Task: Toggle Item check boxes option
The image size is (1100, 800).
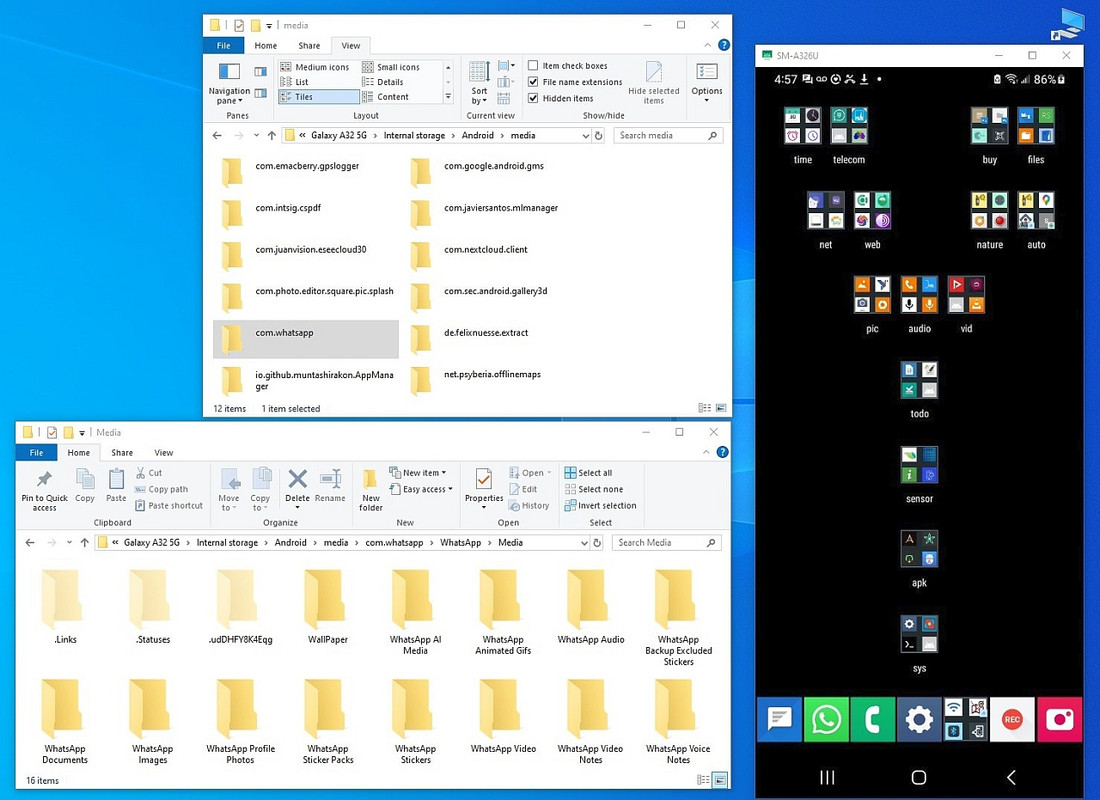Action: pyautogui.click(x=533, y=65)
